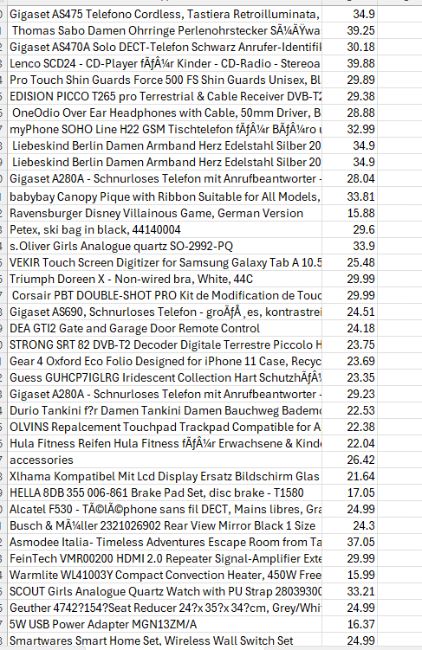422x650 pixels.
Task: Select DEA GTI2 Gate Remote Control cell
Action: tap(165, 328)
